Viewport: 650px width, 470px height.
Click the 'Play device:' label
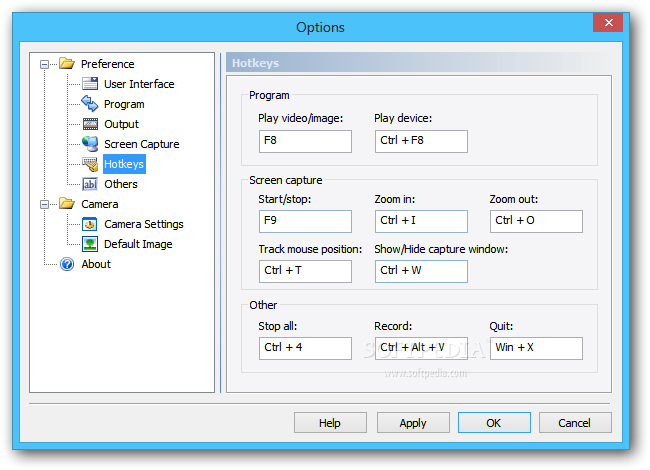point(403,119)
